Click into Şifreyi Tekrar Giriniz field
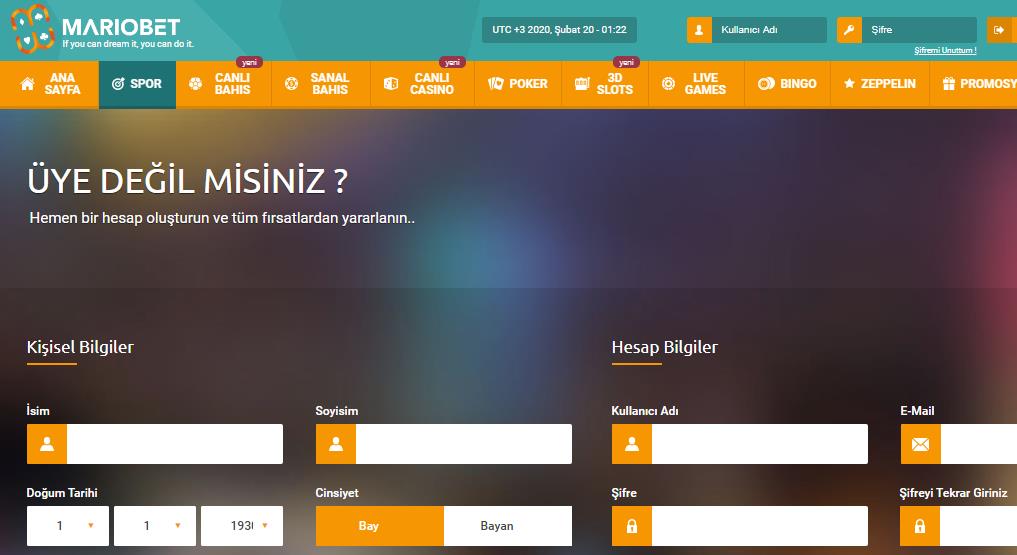 pyautogui.click(x=979, y=526)
